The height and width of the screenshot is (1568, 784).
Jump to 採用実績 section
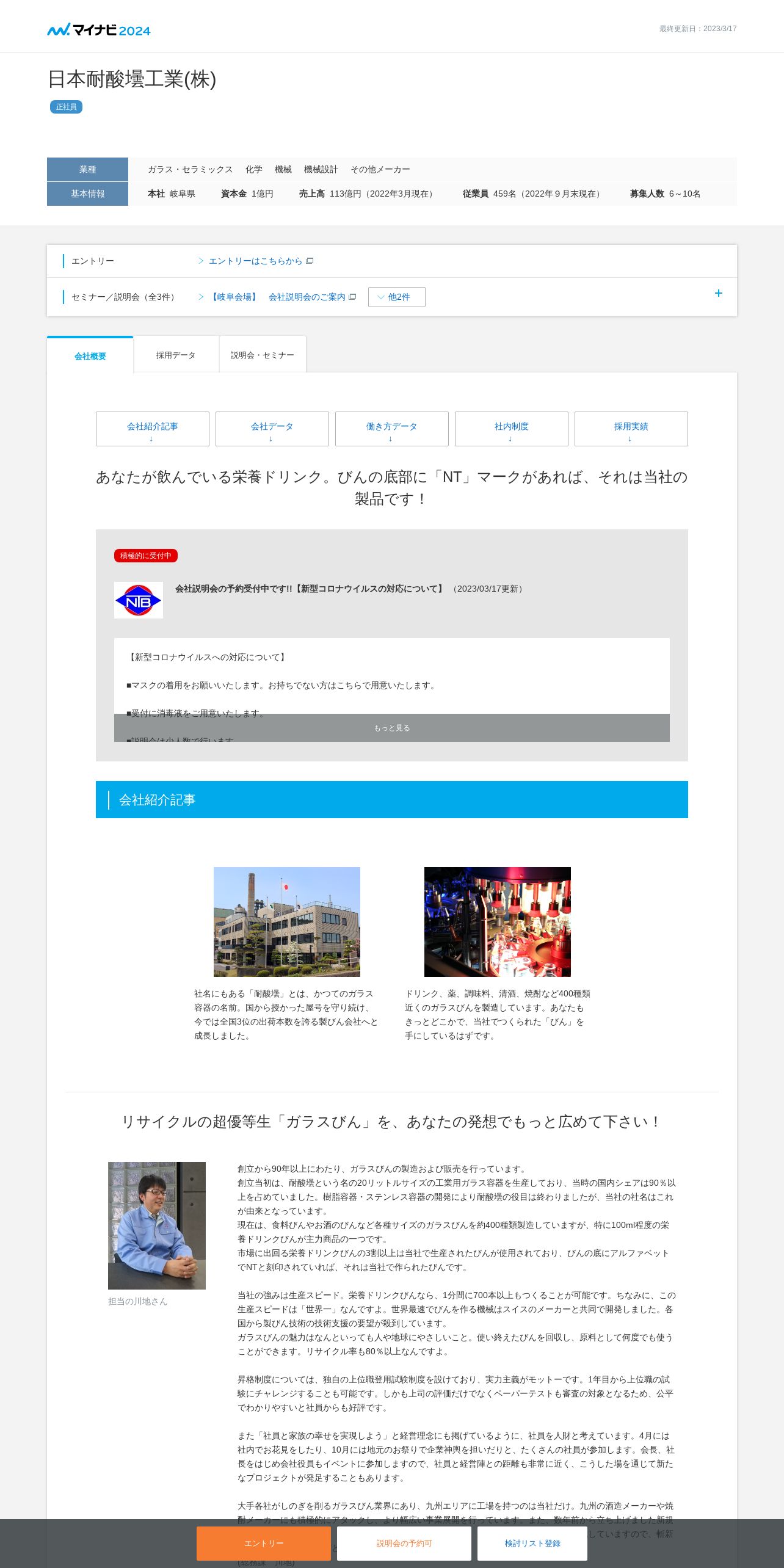coord(631,429)
